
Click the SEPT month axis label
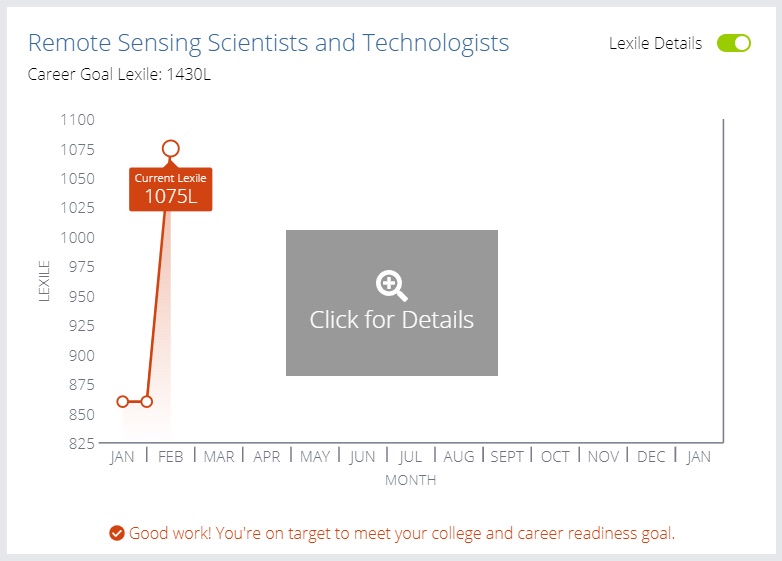[507, 457]
